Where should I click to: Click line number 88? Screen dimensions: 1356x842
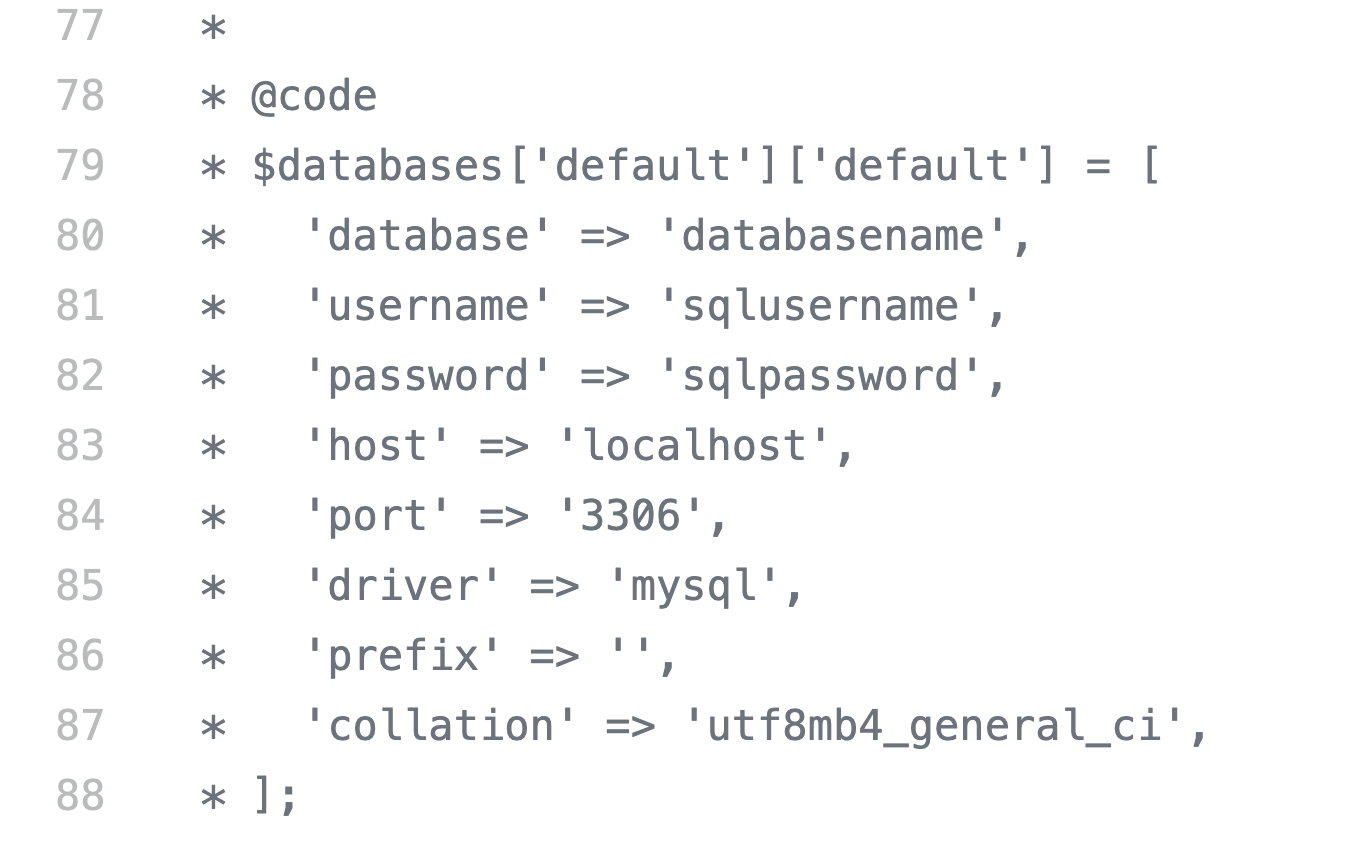(x=80, y=796)
